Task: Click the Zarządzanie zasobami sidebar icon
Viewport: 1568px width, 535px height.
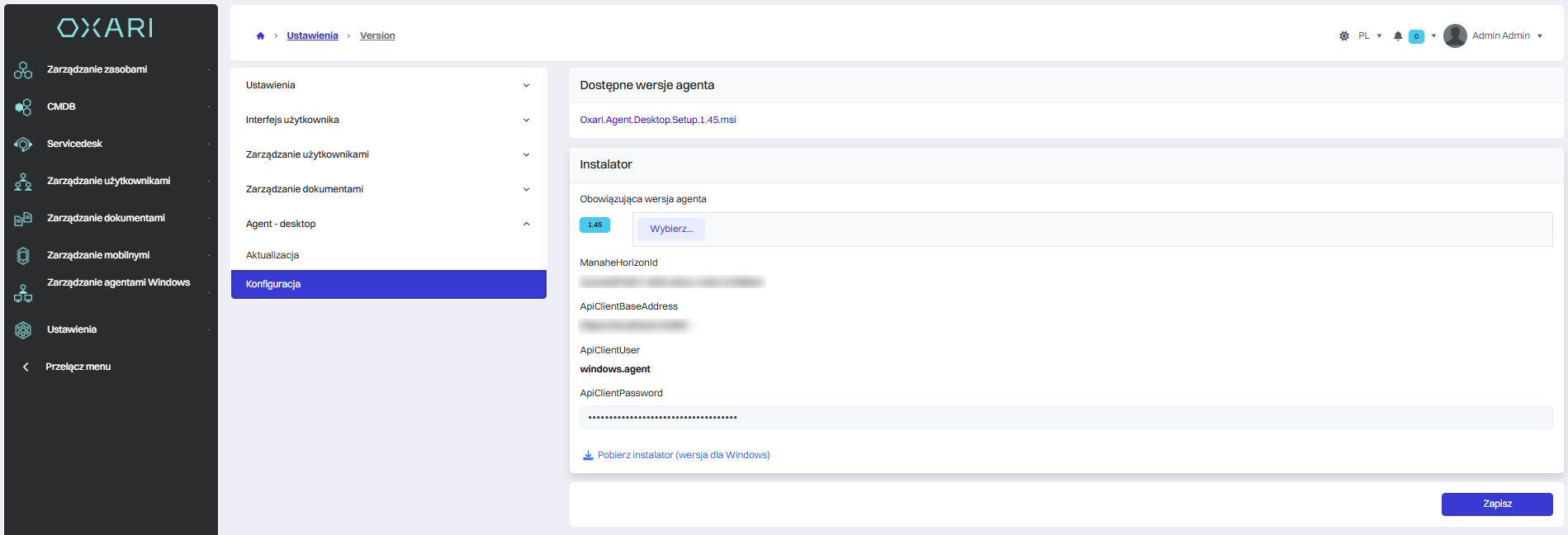Action: point(23,70)
